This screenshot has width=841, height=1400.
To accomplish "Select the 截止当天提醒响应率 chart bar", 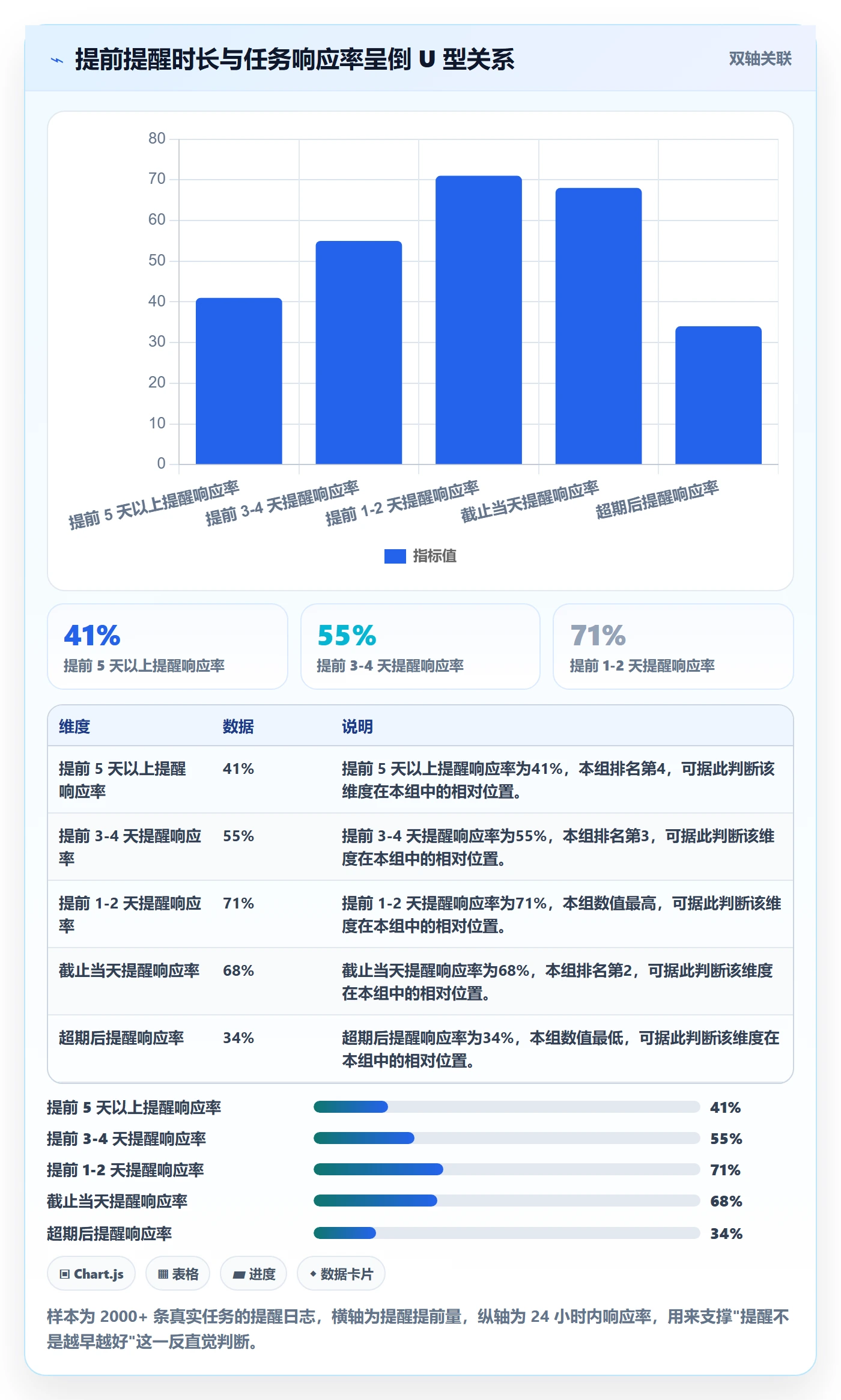I will (598, 326).
